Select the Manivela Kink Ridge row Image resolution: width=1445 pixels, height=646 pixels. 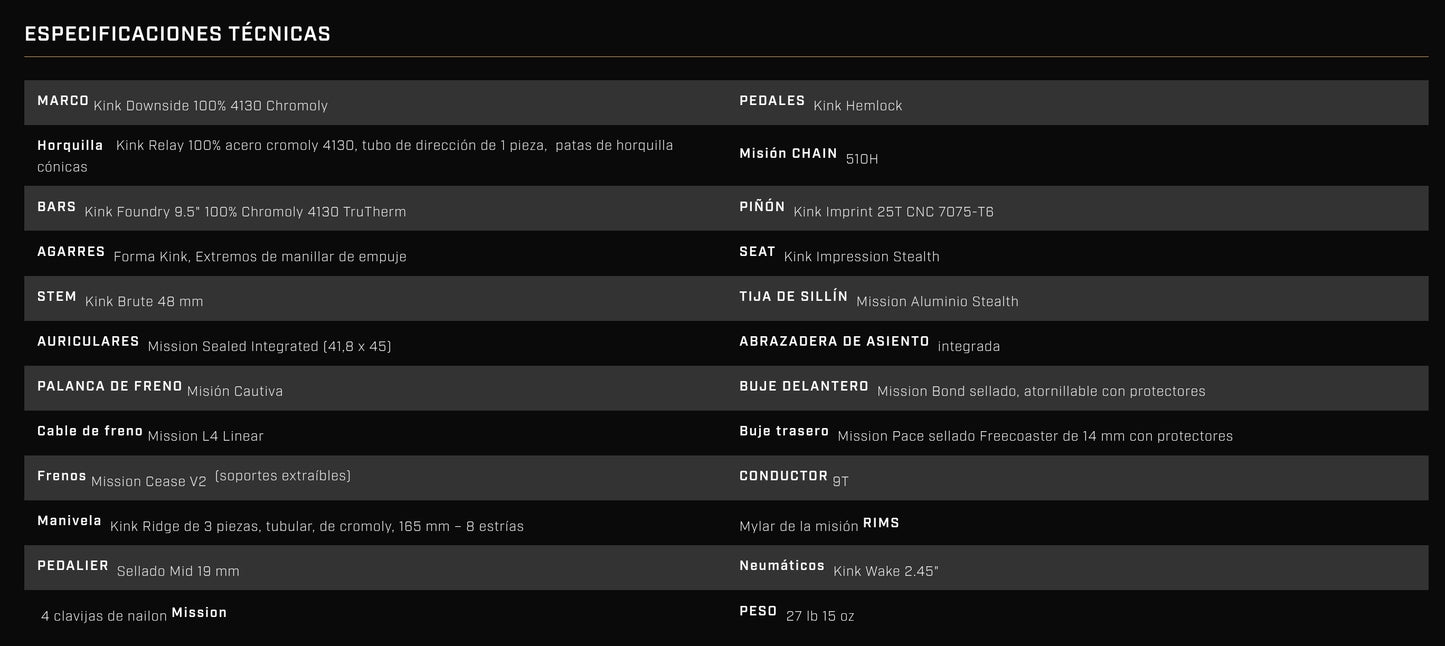[x=375, y=523]
